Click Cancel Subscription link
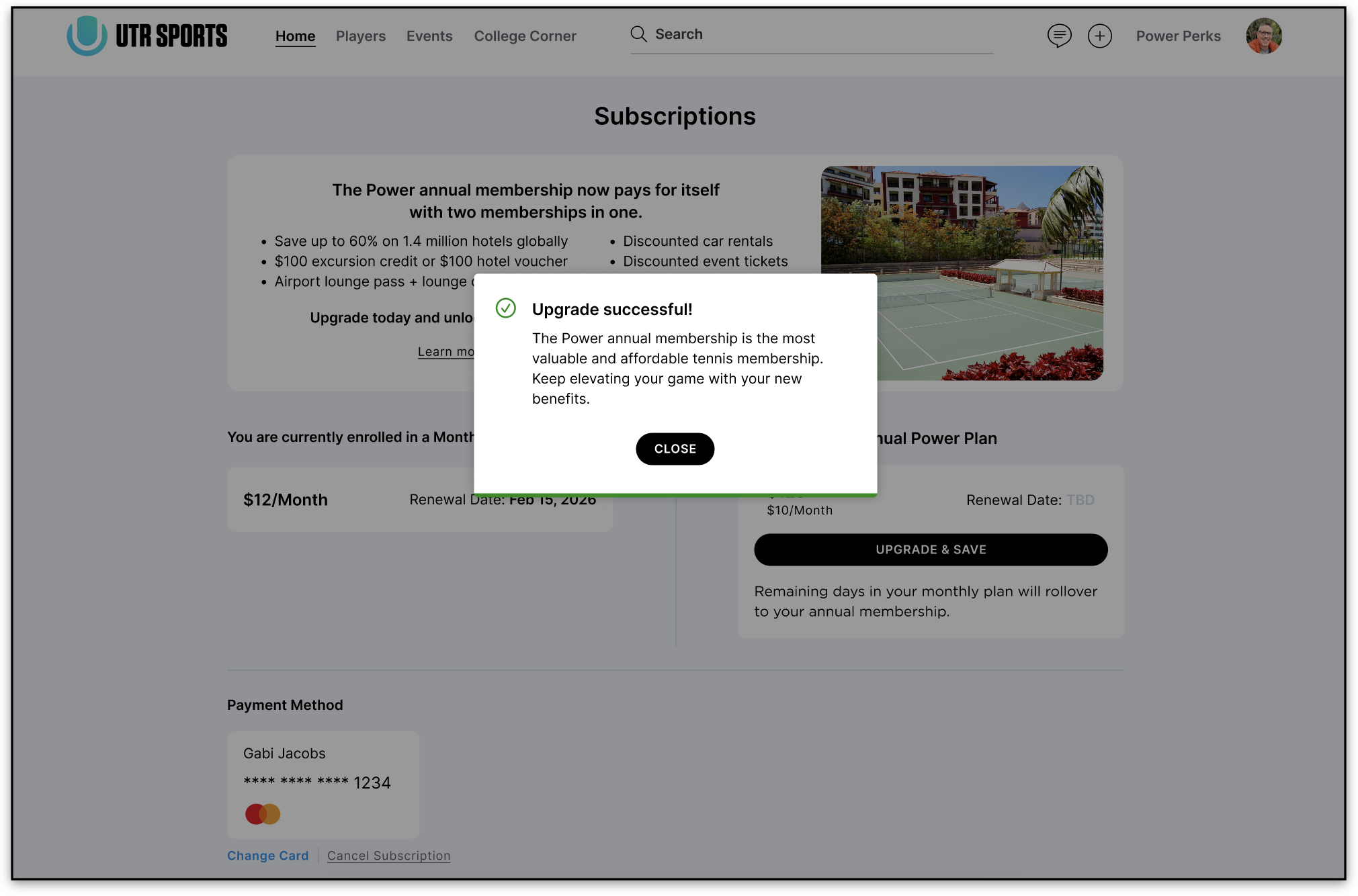The height and width of the screenshot is (896, 1358). (x=388, y=856)
